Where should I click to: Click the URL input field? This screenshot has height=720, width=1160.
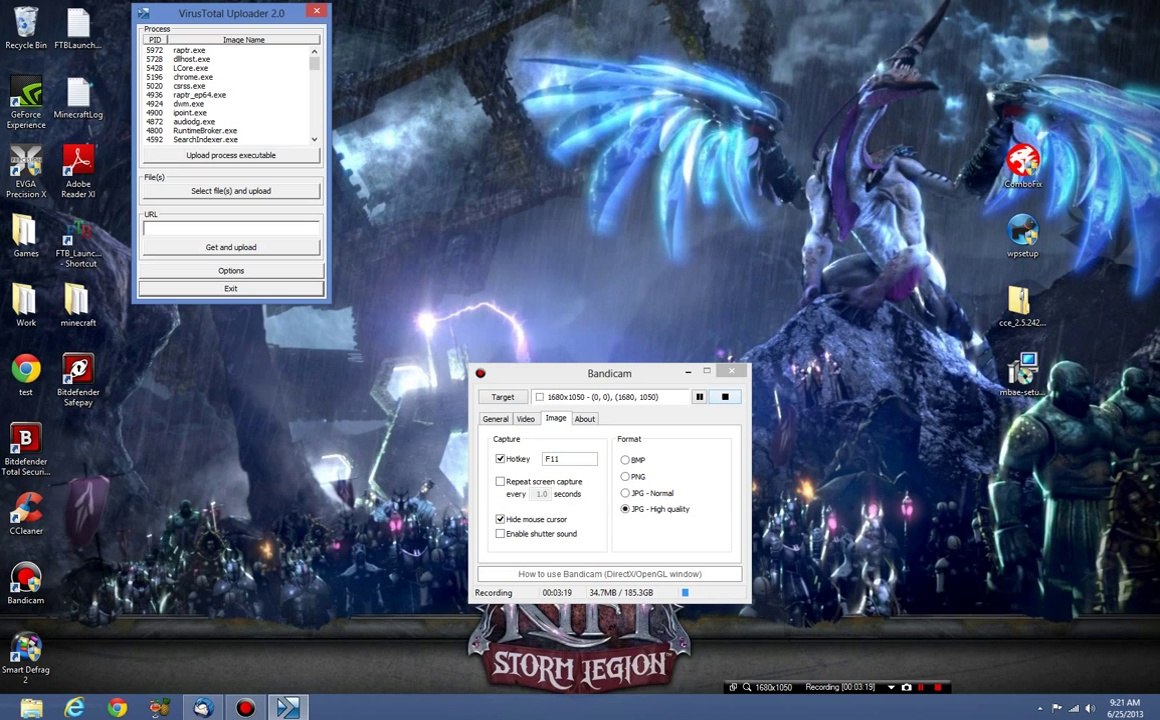tap(231, 228)
